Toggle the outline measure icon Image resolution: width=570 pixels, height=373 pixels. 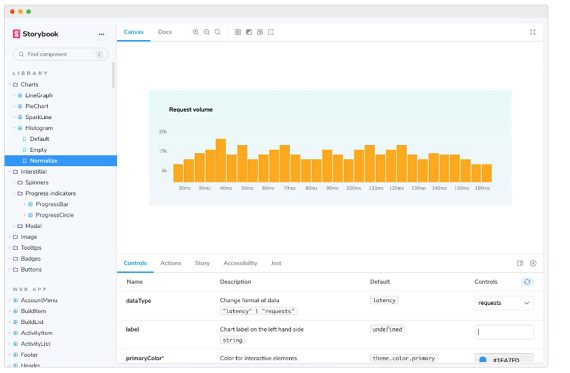(270, 32)
